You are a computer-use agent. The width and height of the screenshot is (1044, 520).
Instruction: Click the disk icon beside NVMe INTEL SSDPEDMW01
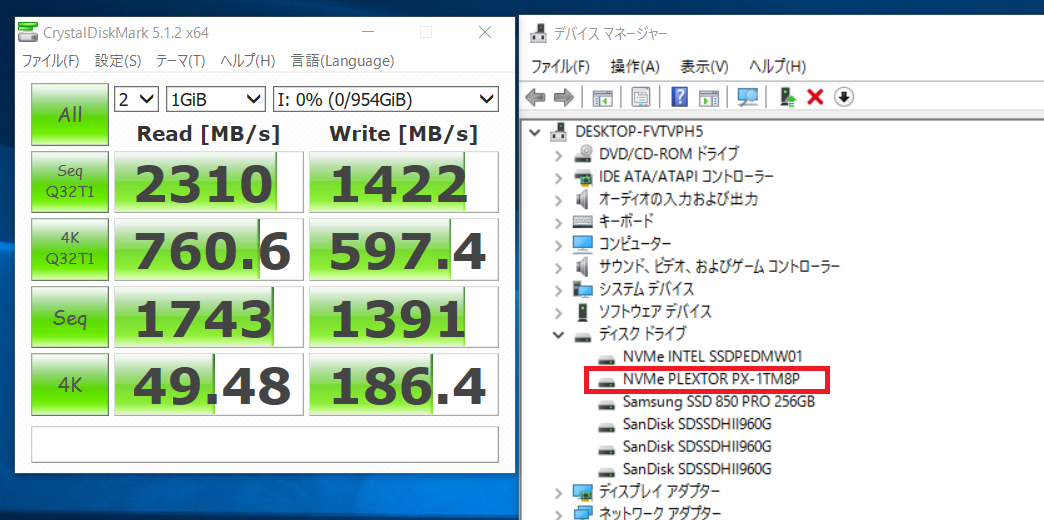point(607,358)
